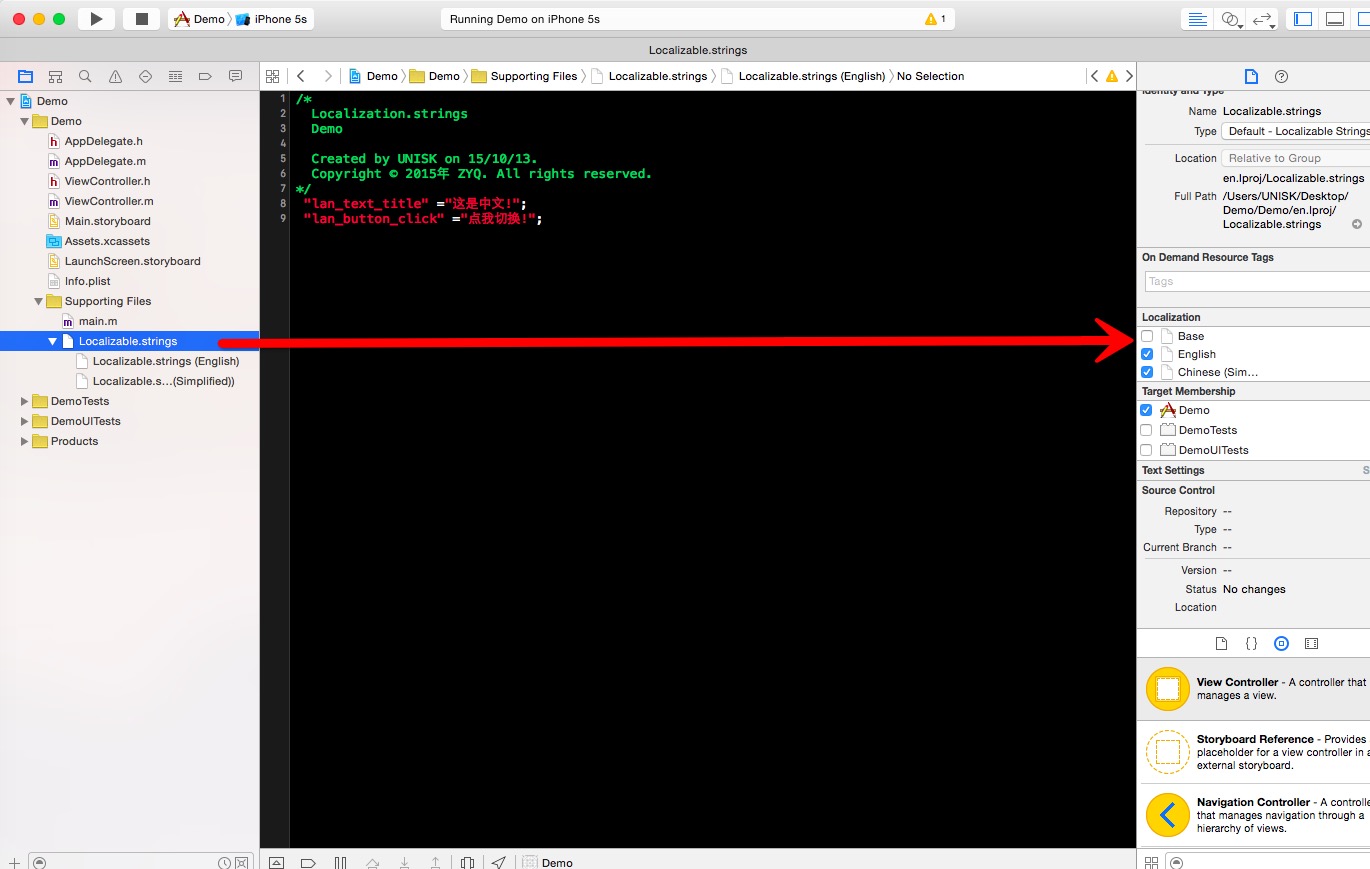Click the warning indicator in activity bar
Viewport: 1370px width, 869px height.
point(936,19)
